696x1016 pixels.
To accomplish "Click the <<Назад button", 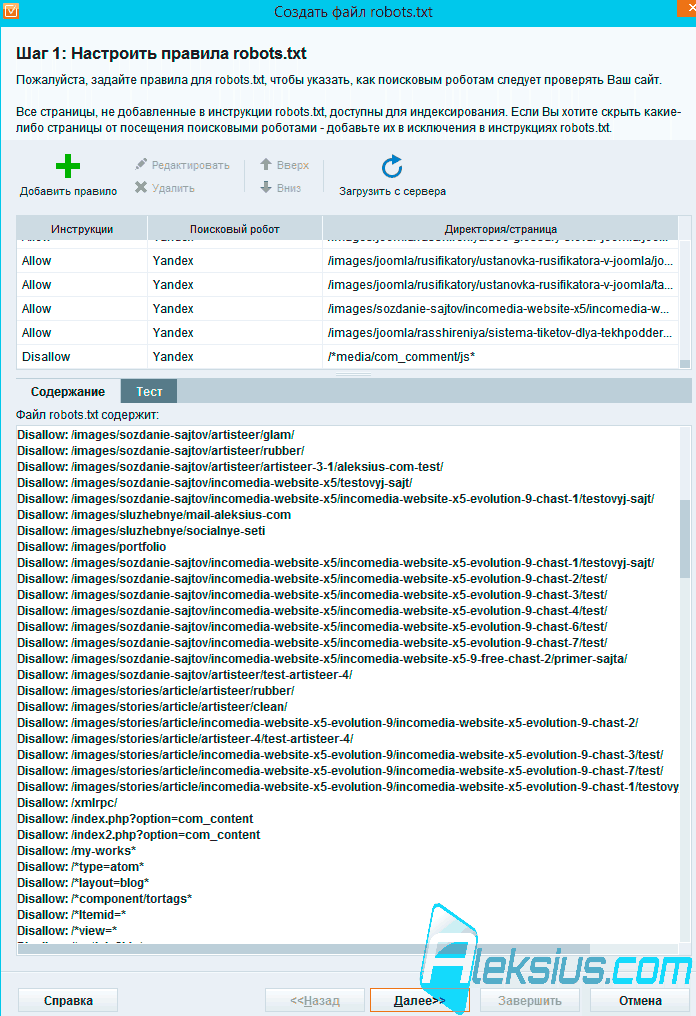I will (315, 1000).
